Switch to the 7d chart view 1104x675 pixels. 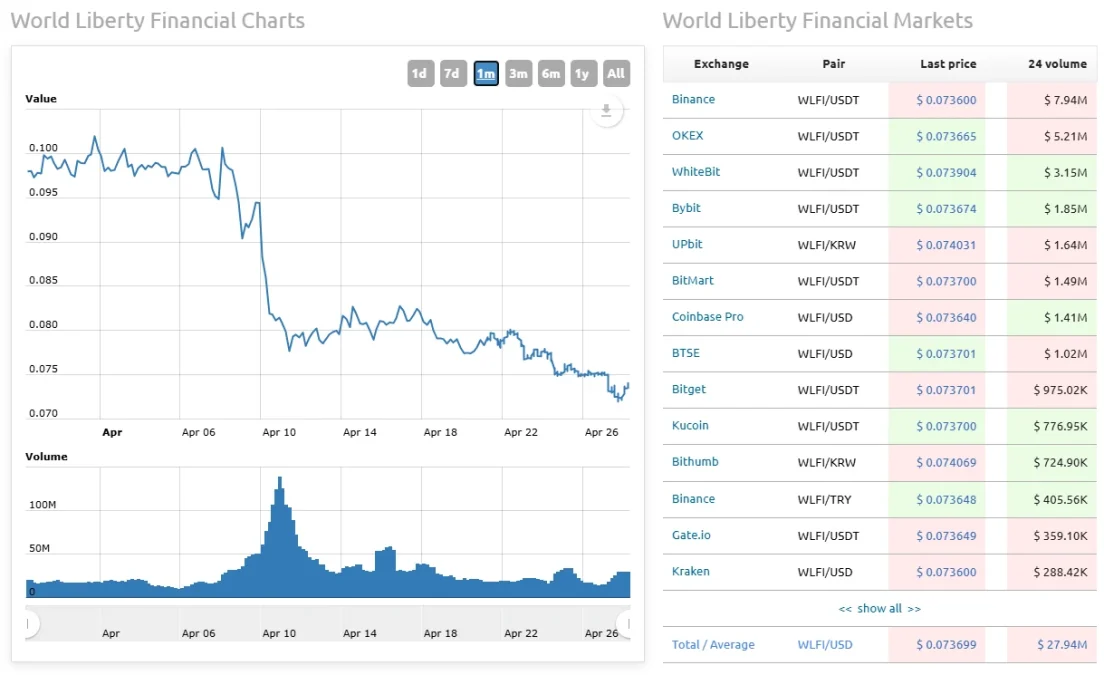click(x=451, y=73)
